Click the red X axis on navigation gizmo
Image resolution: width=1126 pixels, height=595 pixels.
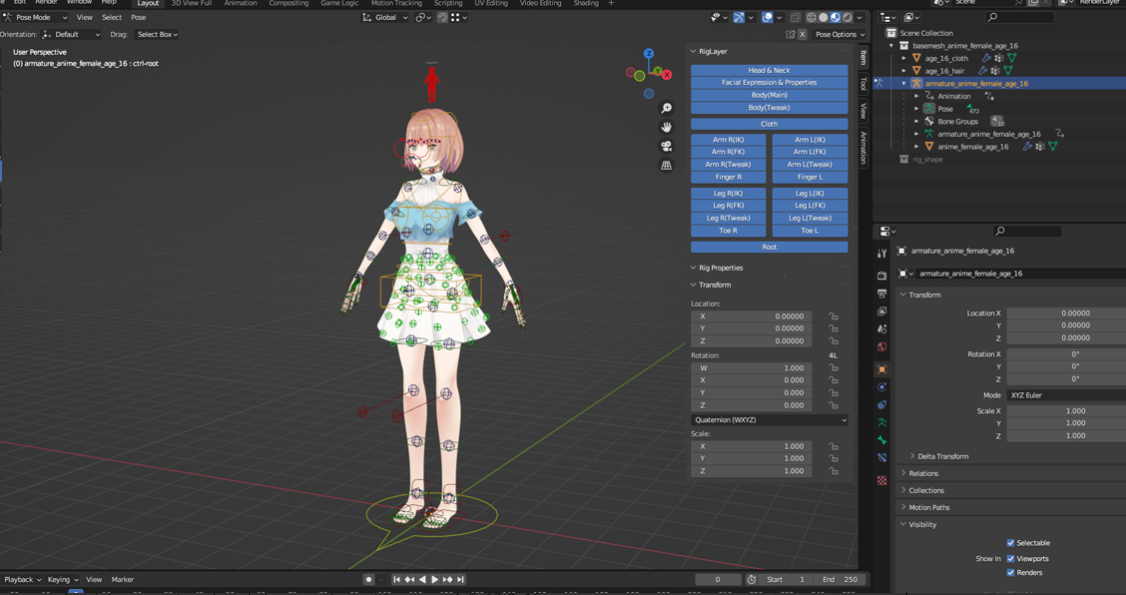tap(667, 75)
